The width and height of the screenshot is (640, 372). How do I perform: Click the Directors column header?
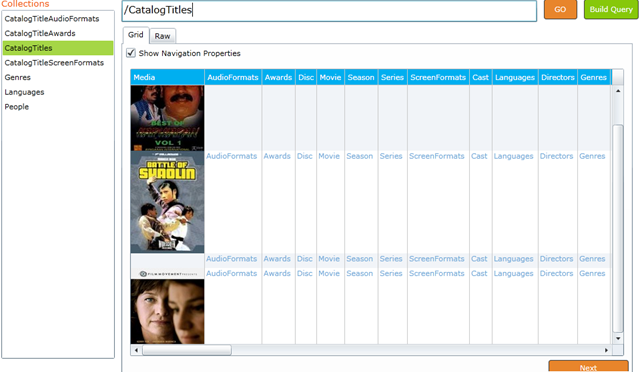558,77
